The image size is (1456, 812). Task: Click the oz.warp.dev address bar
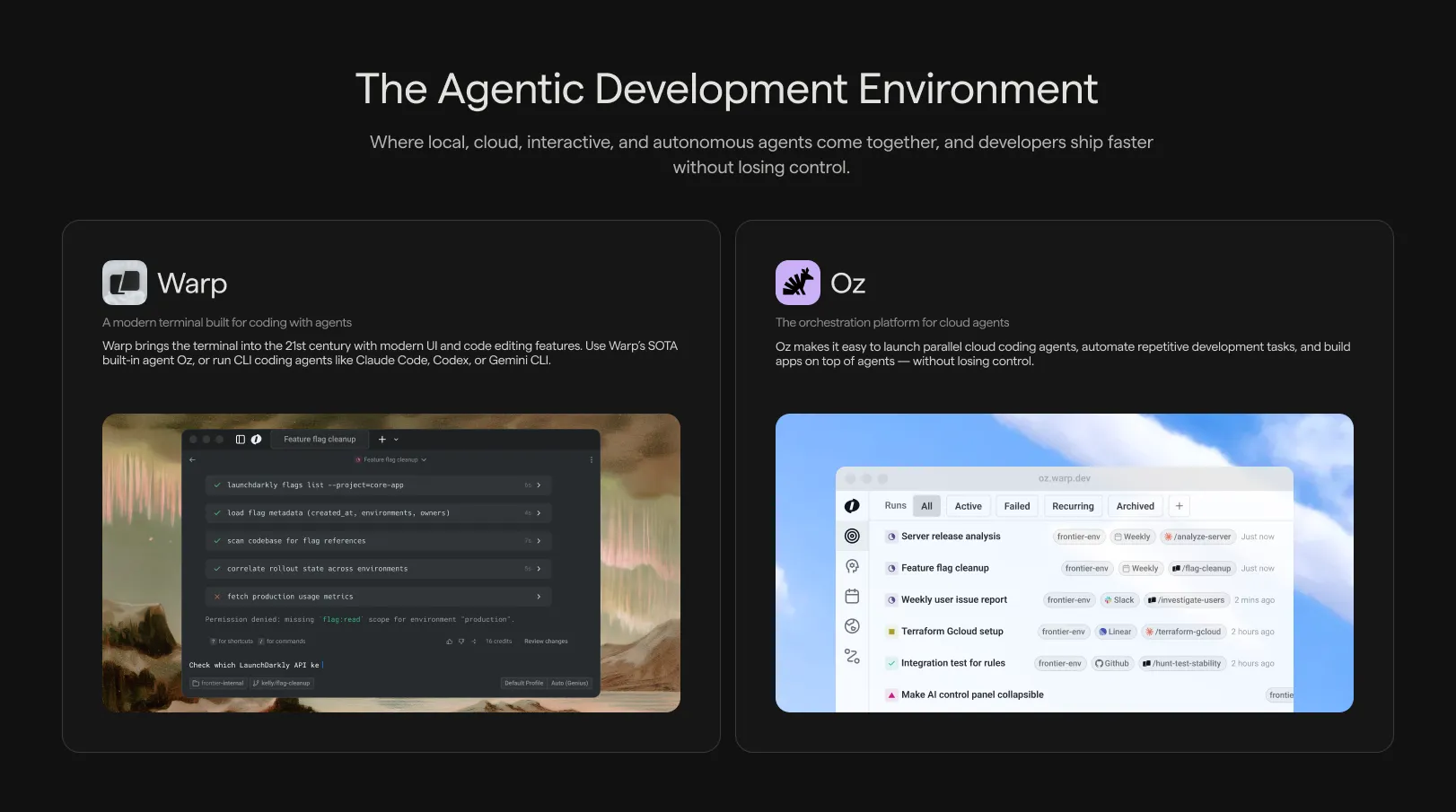pos(1065,478)
